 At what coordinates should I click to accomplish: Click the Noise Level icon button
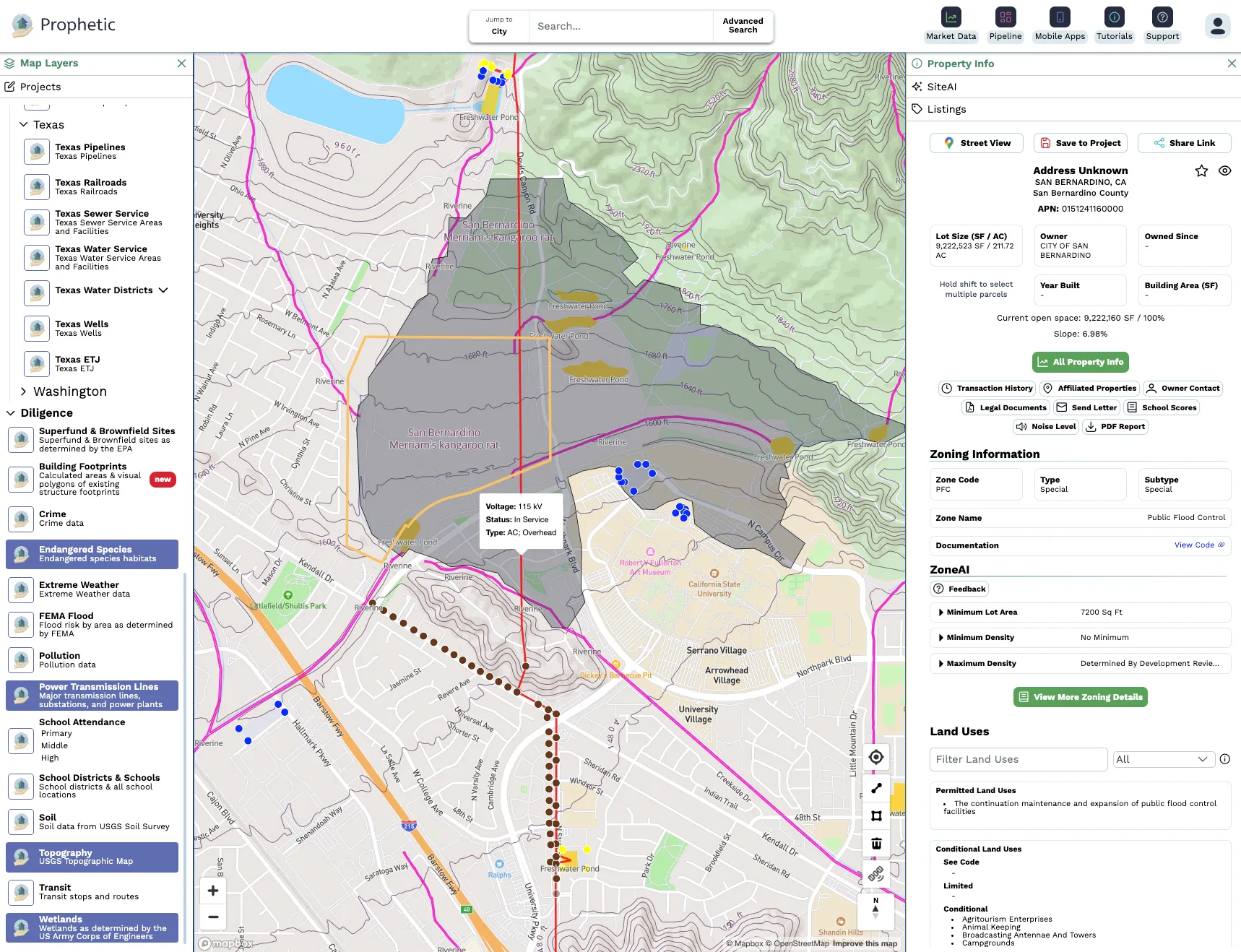1045,426
